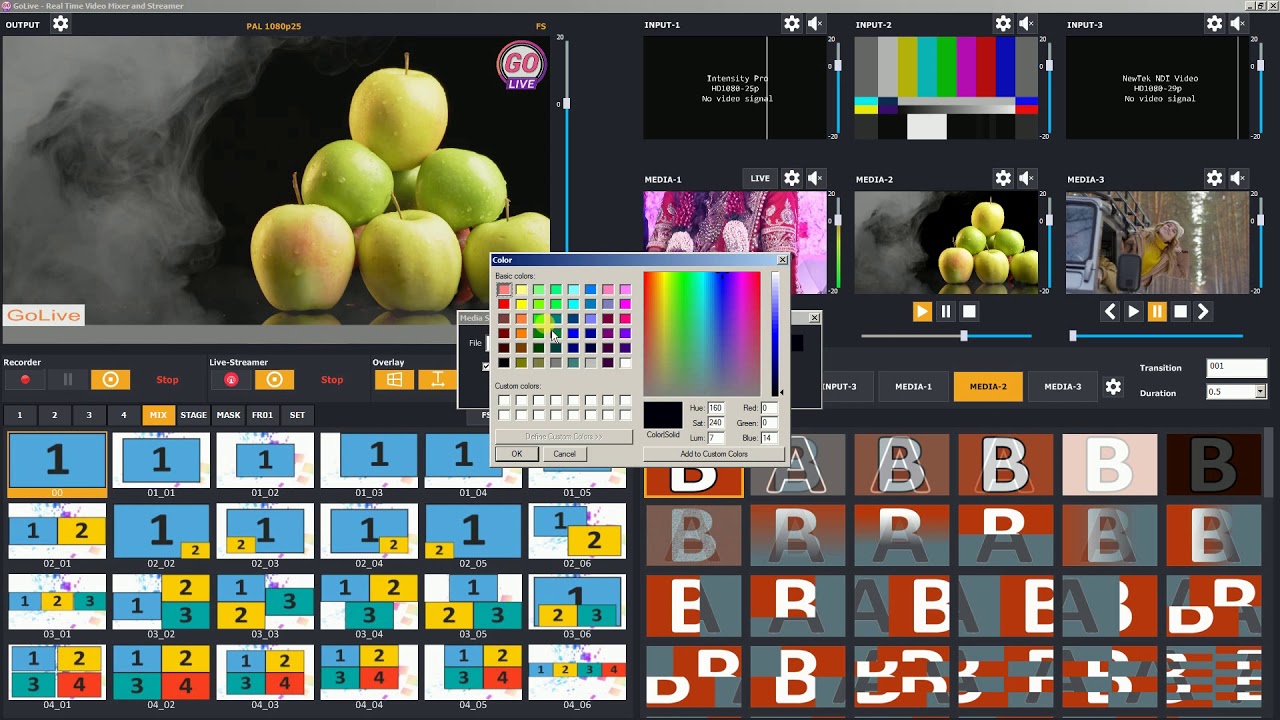Switch to layout tab 4
This screenshot has width=1280, height=720.
tap(123, 415)
